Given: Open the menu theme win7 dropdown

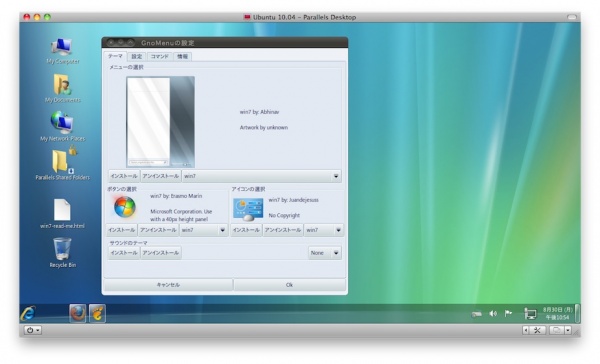Looking at the screenshot, I should [x=261, y=176].
